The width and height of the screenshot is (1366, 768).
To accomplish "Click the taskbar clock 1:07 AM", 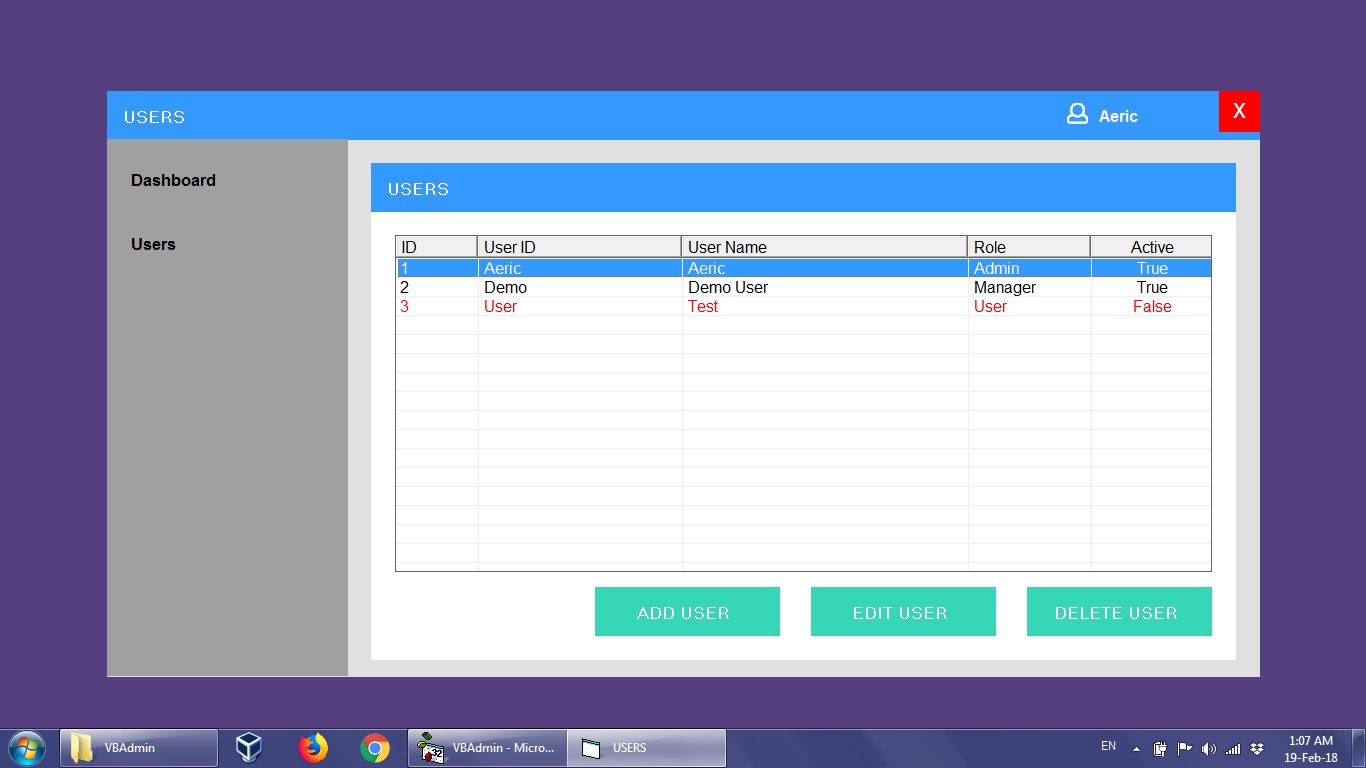I will tap(1311, 741).
